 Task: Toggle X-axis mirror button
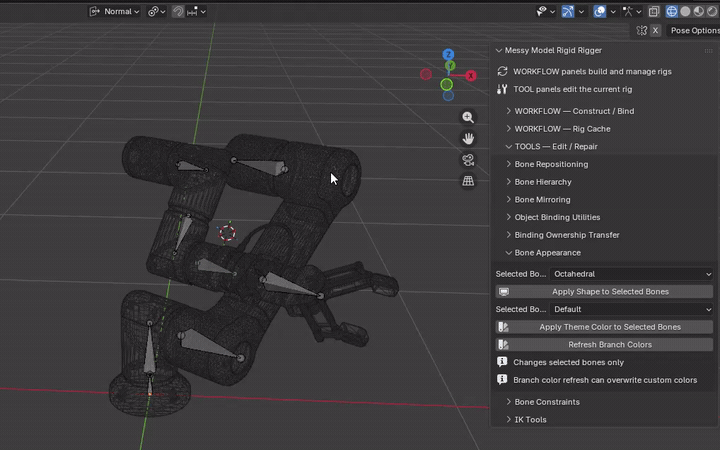pyautogui.click(x=655, y=30)
